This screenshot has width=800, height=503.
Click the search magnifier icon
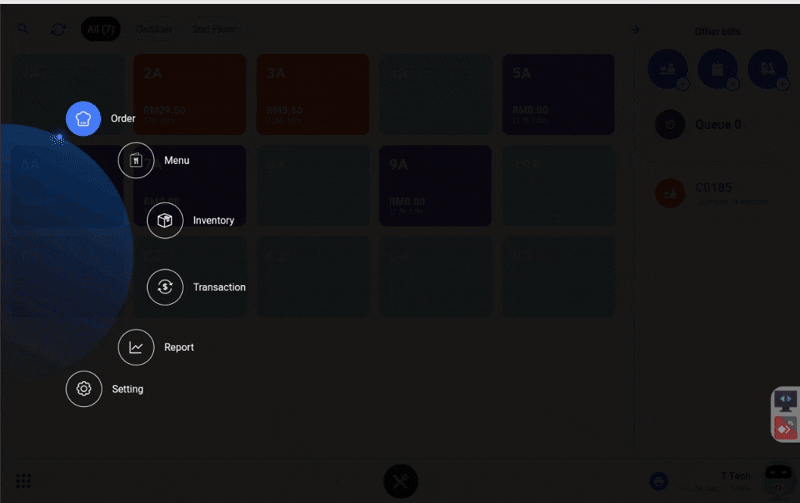click(x=23, y=29)
